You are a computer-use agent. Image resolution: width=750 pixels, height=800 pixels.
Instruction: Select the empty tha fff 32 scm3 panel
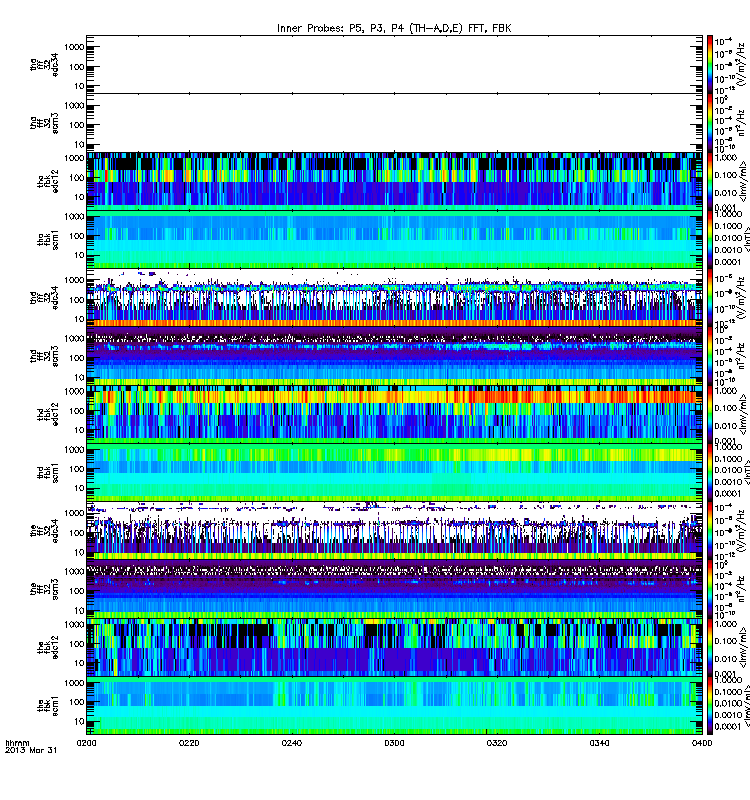pyautogui.click(x=394, y=123)
